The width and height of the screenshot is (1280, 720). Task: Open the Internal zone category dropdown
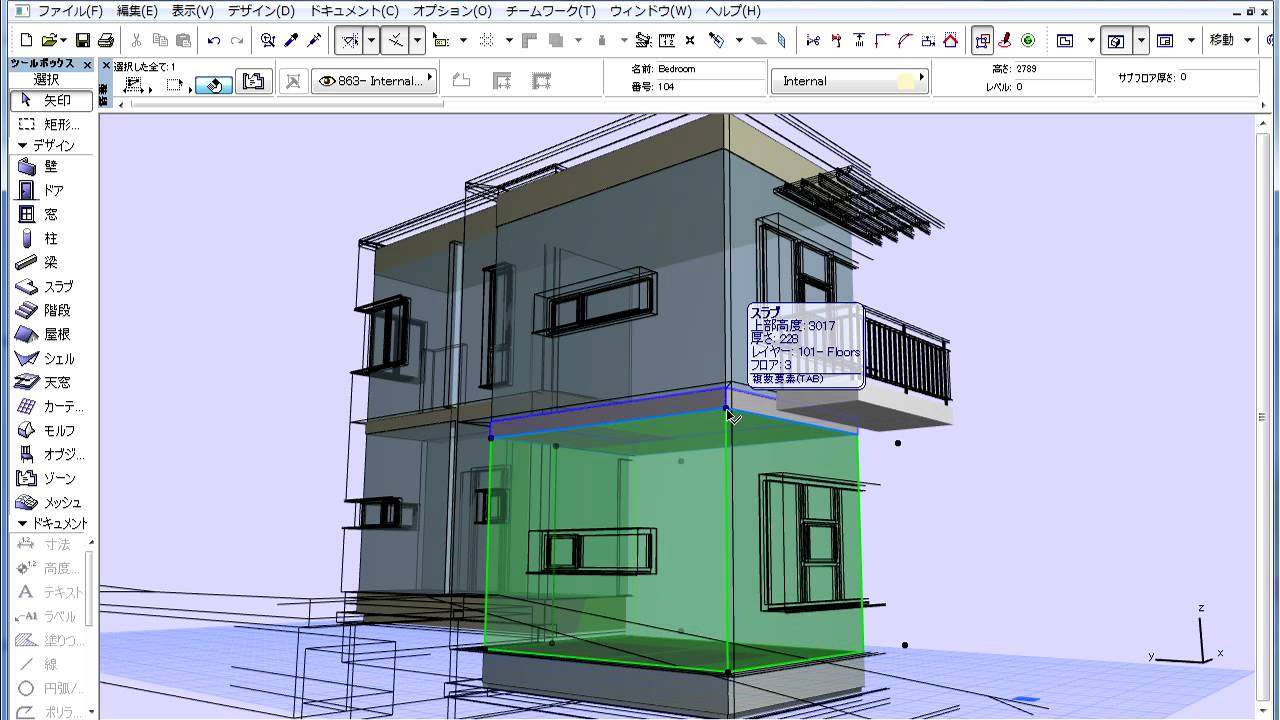click(848, 81)
